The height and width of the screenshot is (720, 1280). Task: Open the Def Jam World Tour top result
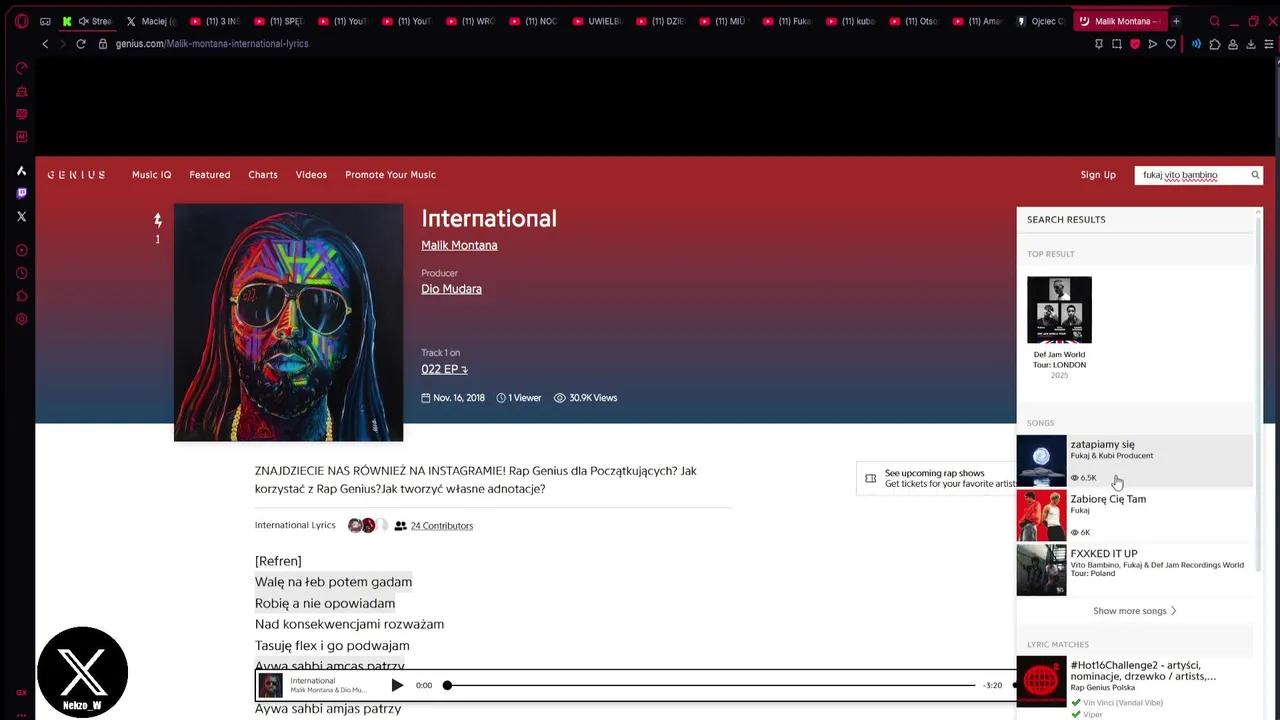(1059, 327)
